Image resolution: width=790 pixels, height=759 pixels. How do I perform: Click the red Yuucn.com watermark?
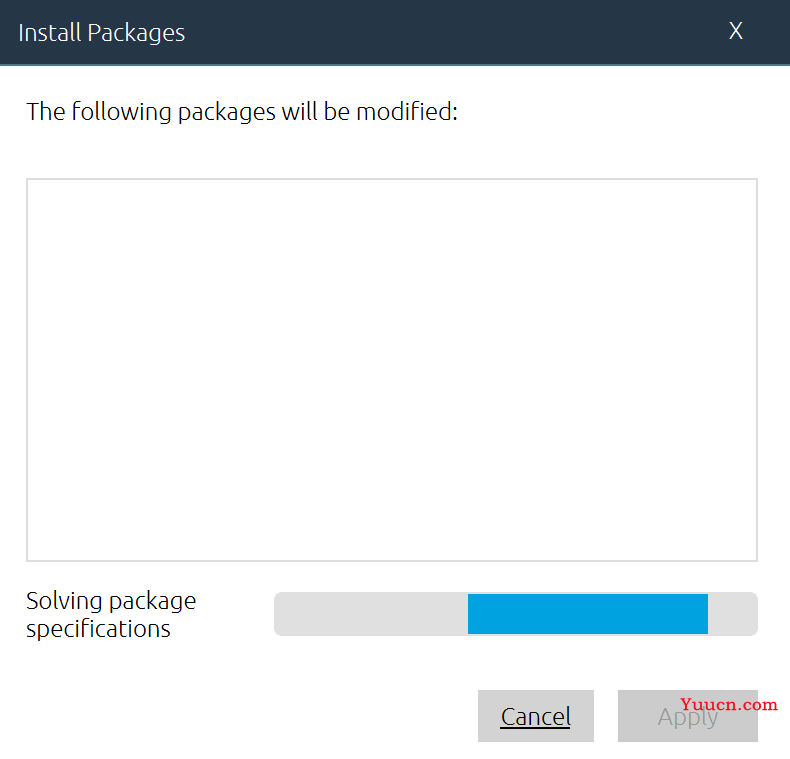point(729,704)
